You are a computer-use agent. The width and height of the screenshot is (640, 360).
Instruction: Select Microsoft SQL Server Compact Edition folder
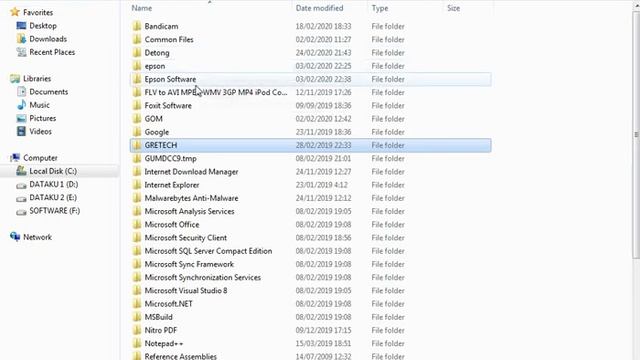point(208,251)
